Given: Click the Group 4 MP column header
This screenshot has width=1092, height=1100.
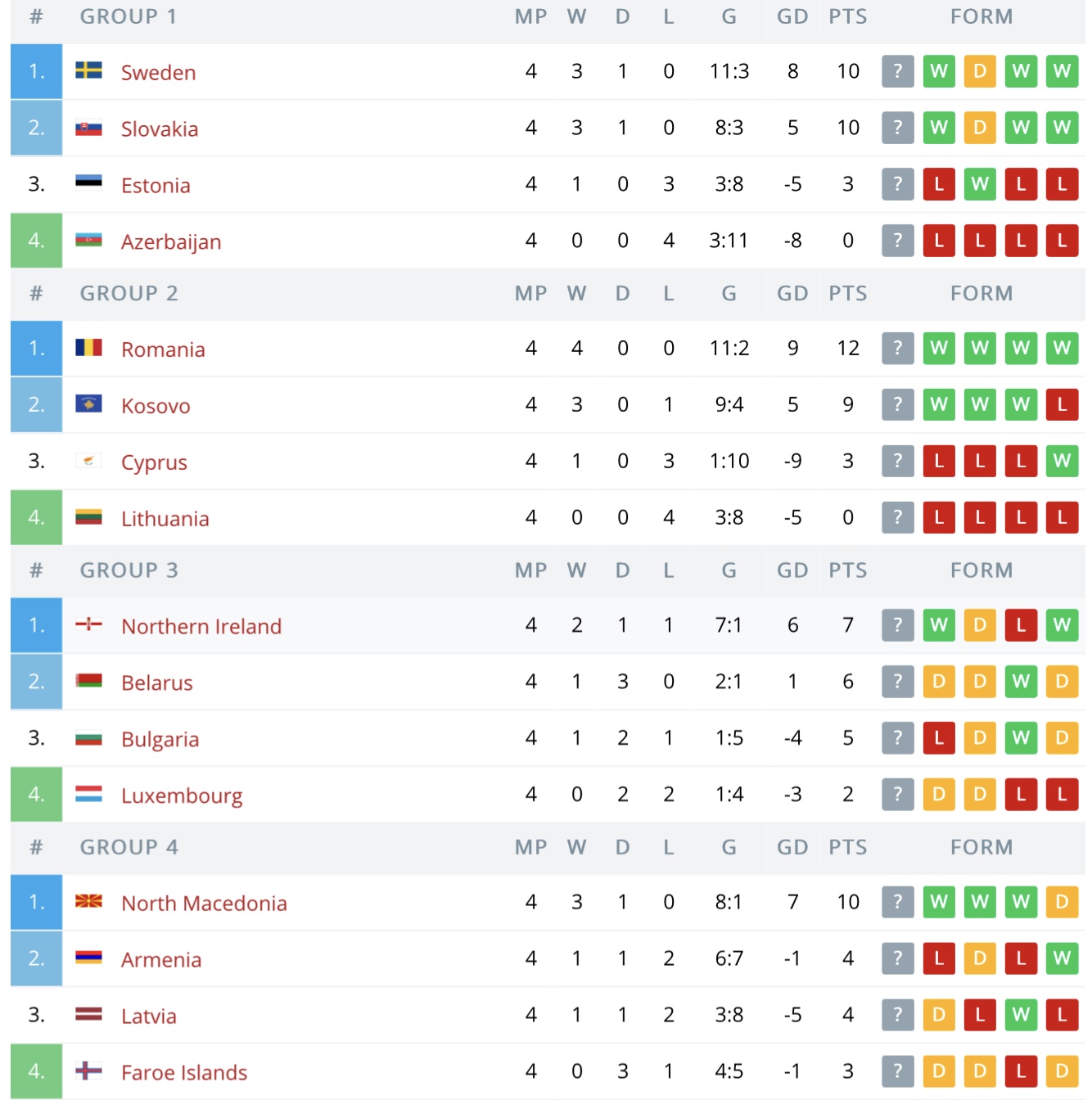Looking at the screenshot, I should pyautogui.click(x=530, y=847).
